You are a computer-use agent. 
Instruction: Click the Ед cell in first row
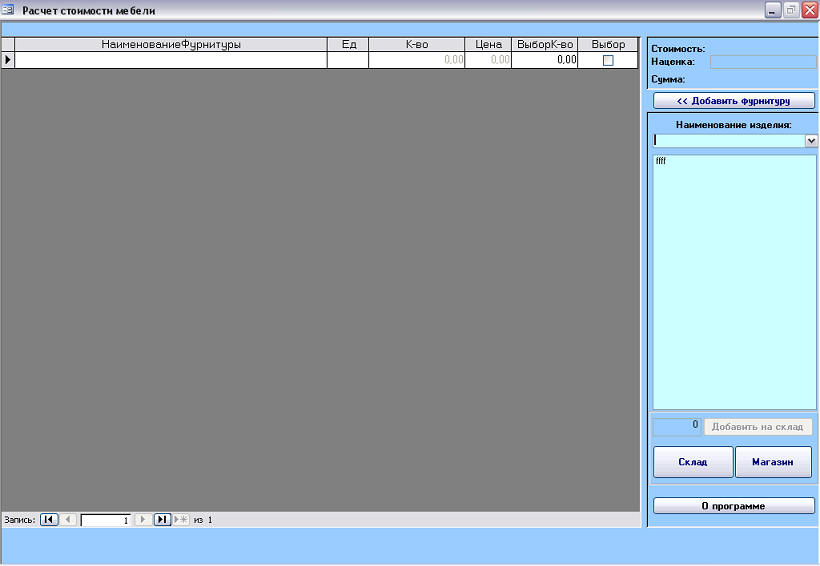348,60
